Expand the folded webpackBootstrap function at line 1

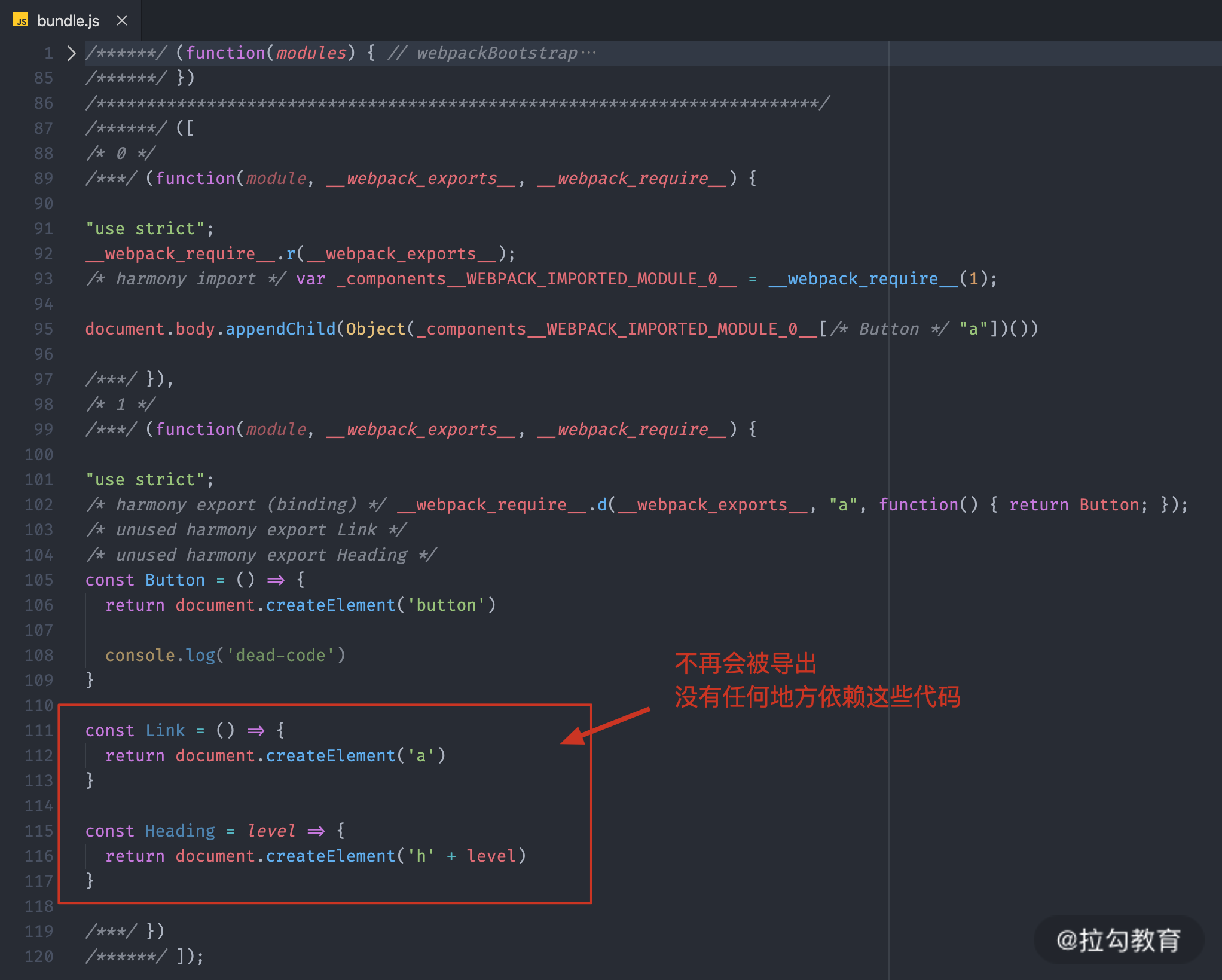point(71,53)
